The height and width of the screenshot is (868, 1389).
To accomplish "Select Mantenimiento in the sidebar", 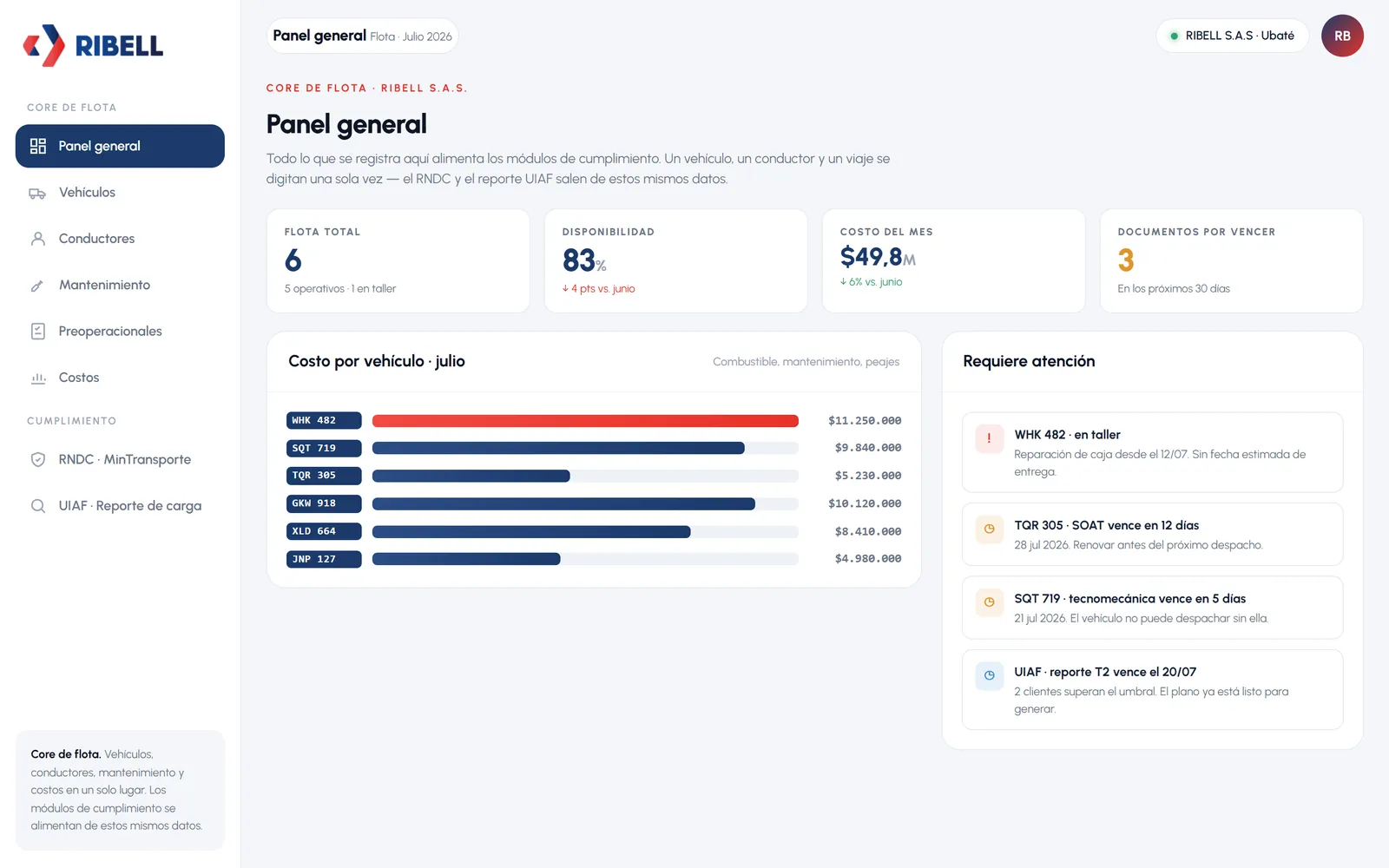I will [x=120, y=285].
